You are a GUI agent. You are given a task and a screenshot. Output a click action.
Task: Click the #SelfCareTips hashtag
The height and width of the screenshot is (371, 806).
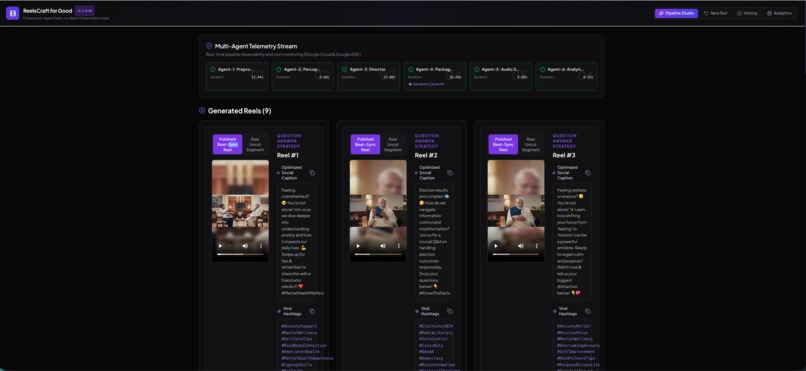point(298,339)
